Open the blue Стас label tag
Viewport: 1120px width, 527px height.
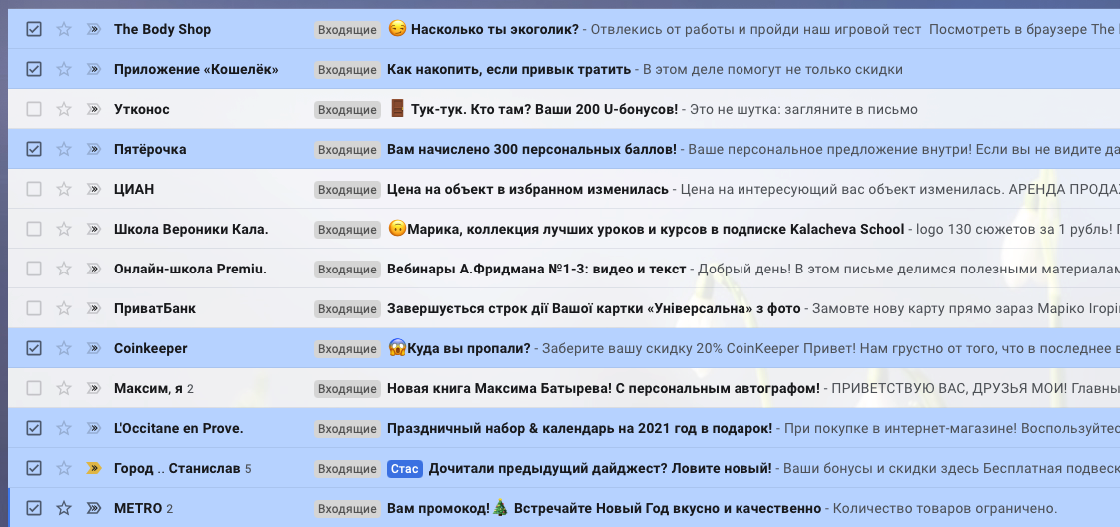pyautogui.click(x=405, y=469)
